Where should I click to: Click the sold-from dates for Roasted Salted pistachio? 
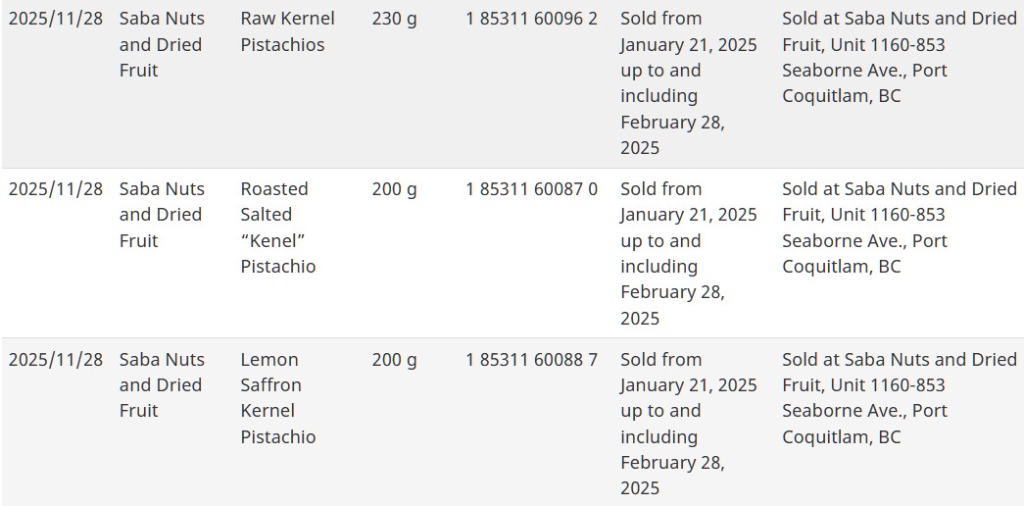688,253
